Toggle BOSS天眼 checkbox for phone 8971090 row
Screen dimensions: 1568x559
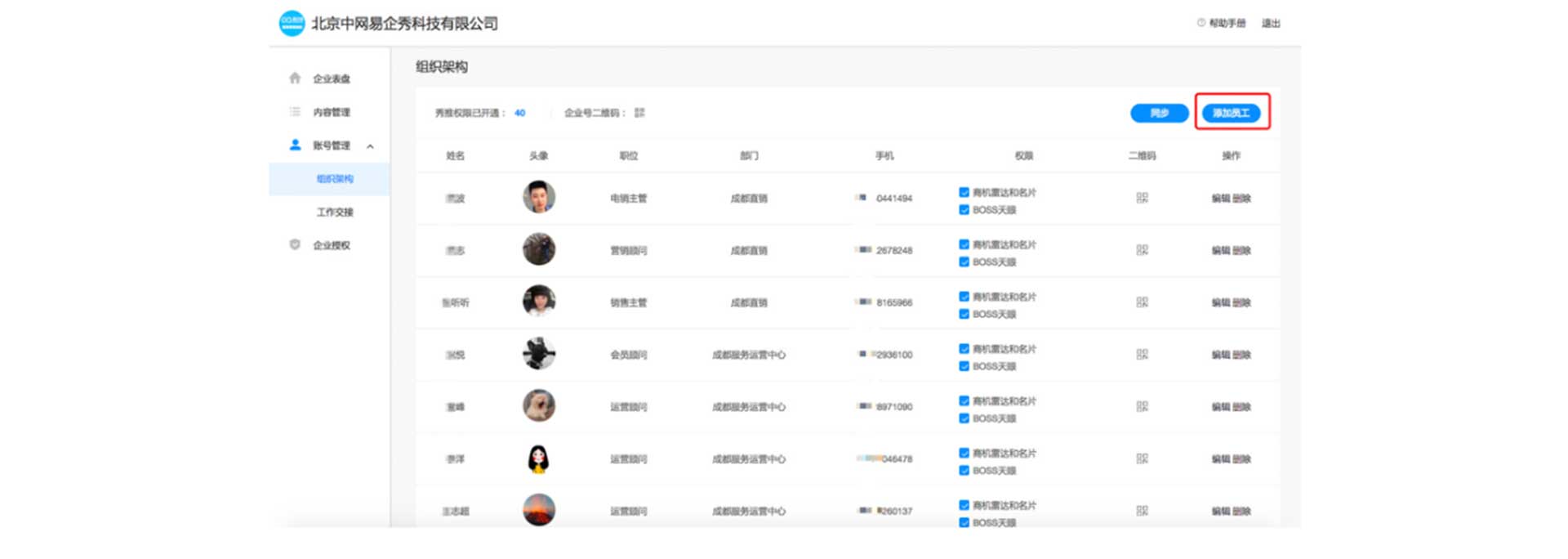pos(964,418)
